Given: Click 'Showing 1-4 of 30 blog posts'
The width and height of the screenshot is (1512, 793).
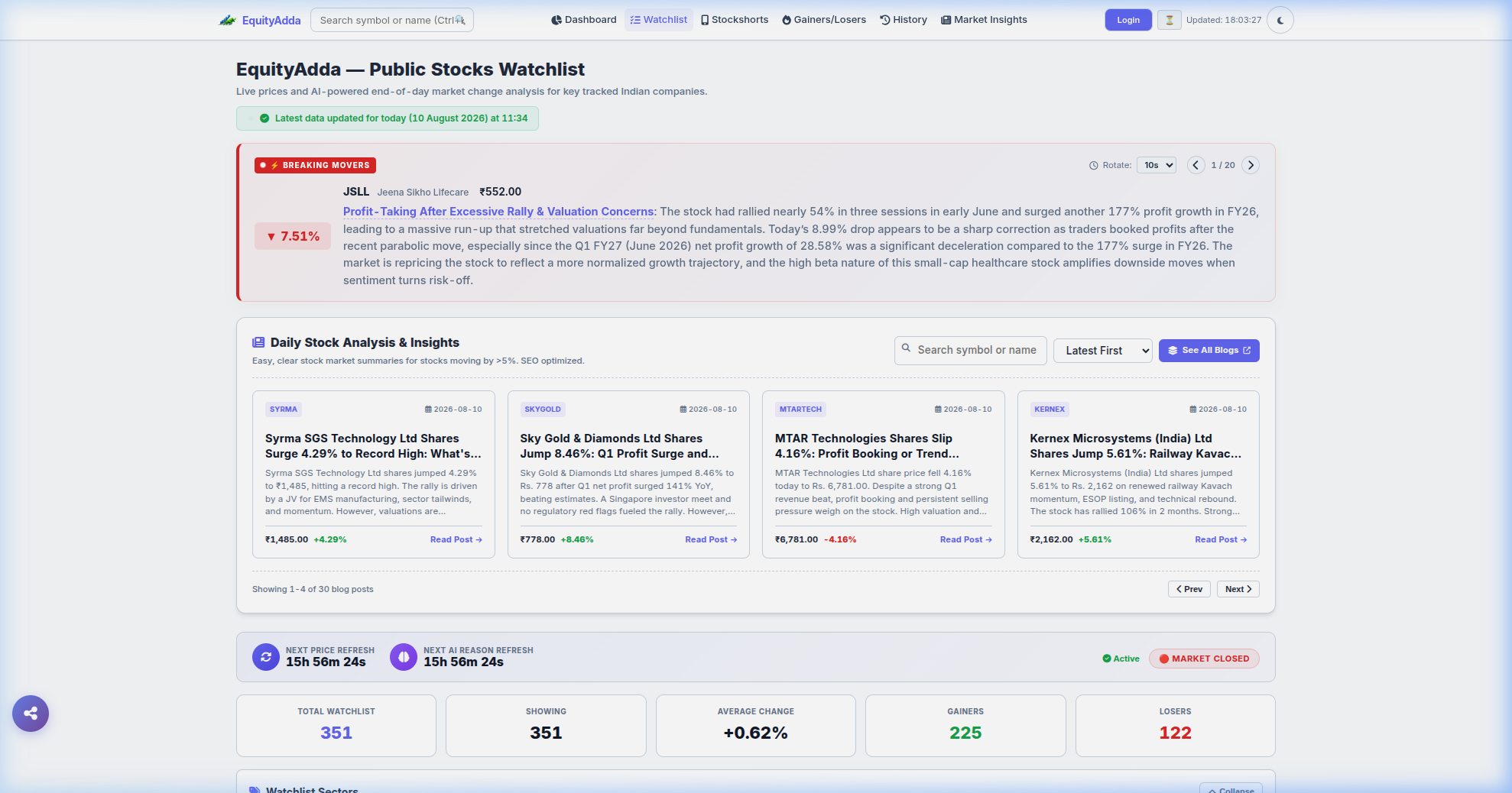Looking at the screenshot, I should click(x=313, y=589).
